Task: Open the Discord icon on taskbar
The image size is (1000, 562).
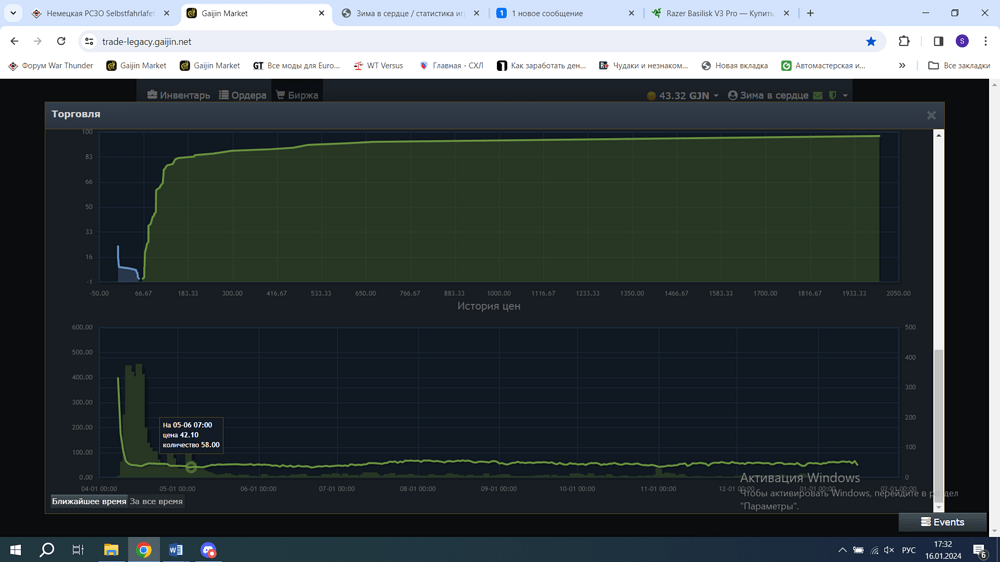Action: pyautogui.click(x=208, y=550)
